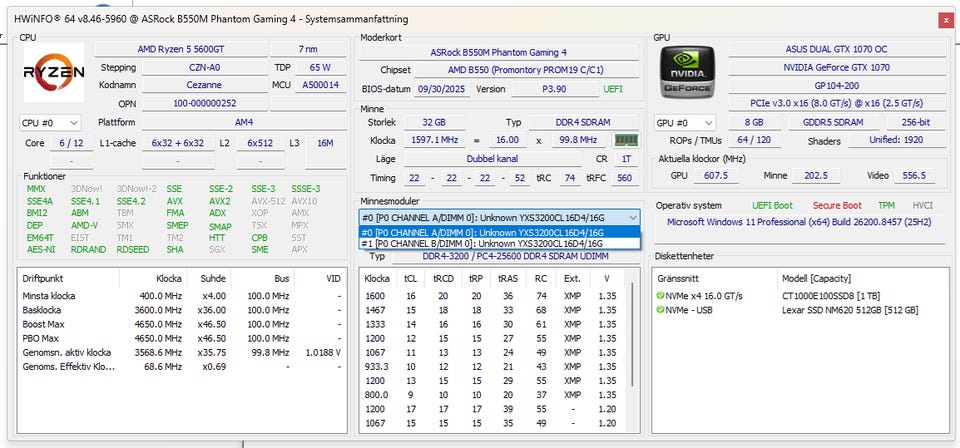Image resolution: width=960 pixels, height=448 pixels.
Task: Click the A500014 MCU value
Action: (x=320, y=85)
